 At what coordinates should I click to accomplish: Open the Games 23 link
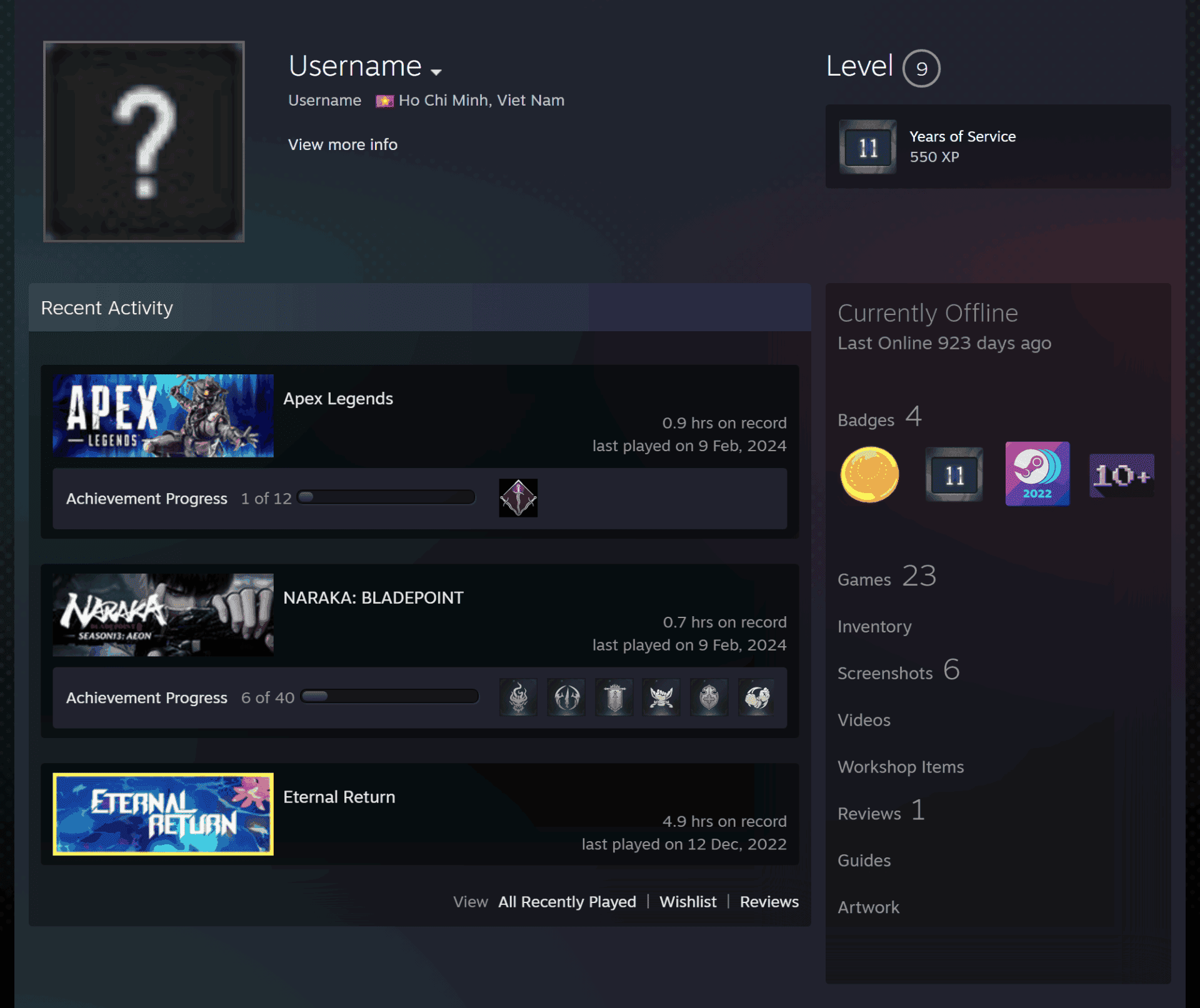click(x=887, y=576)
